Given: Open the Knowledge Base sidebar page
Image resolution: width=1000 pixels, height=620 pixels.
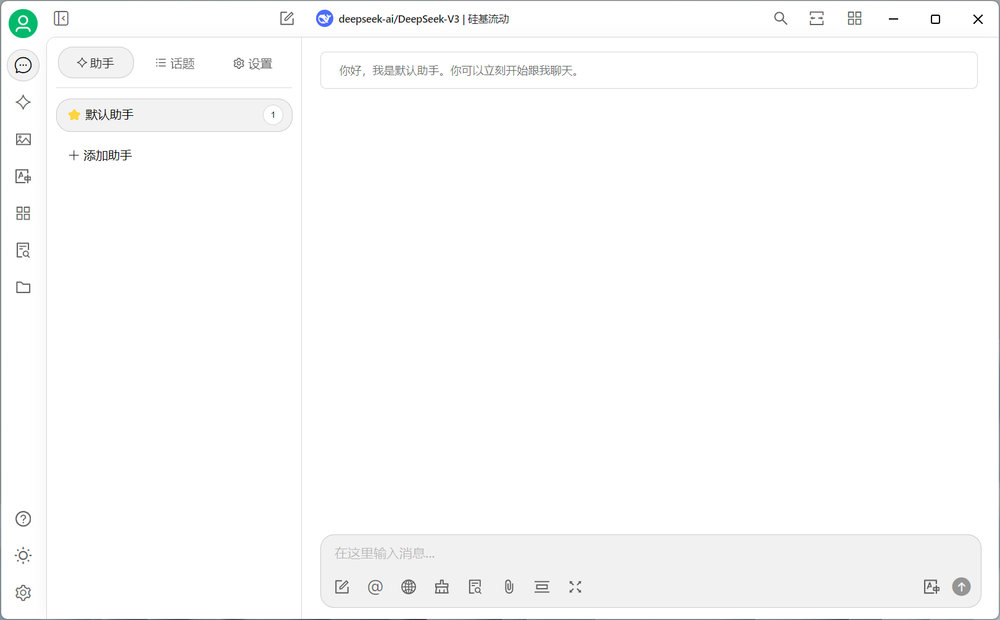Looking at the screenshot, I should click(x=23, y=250).
